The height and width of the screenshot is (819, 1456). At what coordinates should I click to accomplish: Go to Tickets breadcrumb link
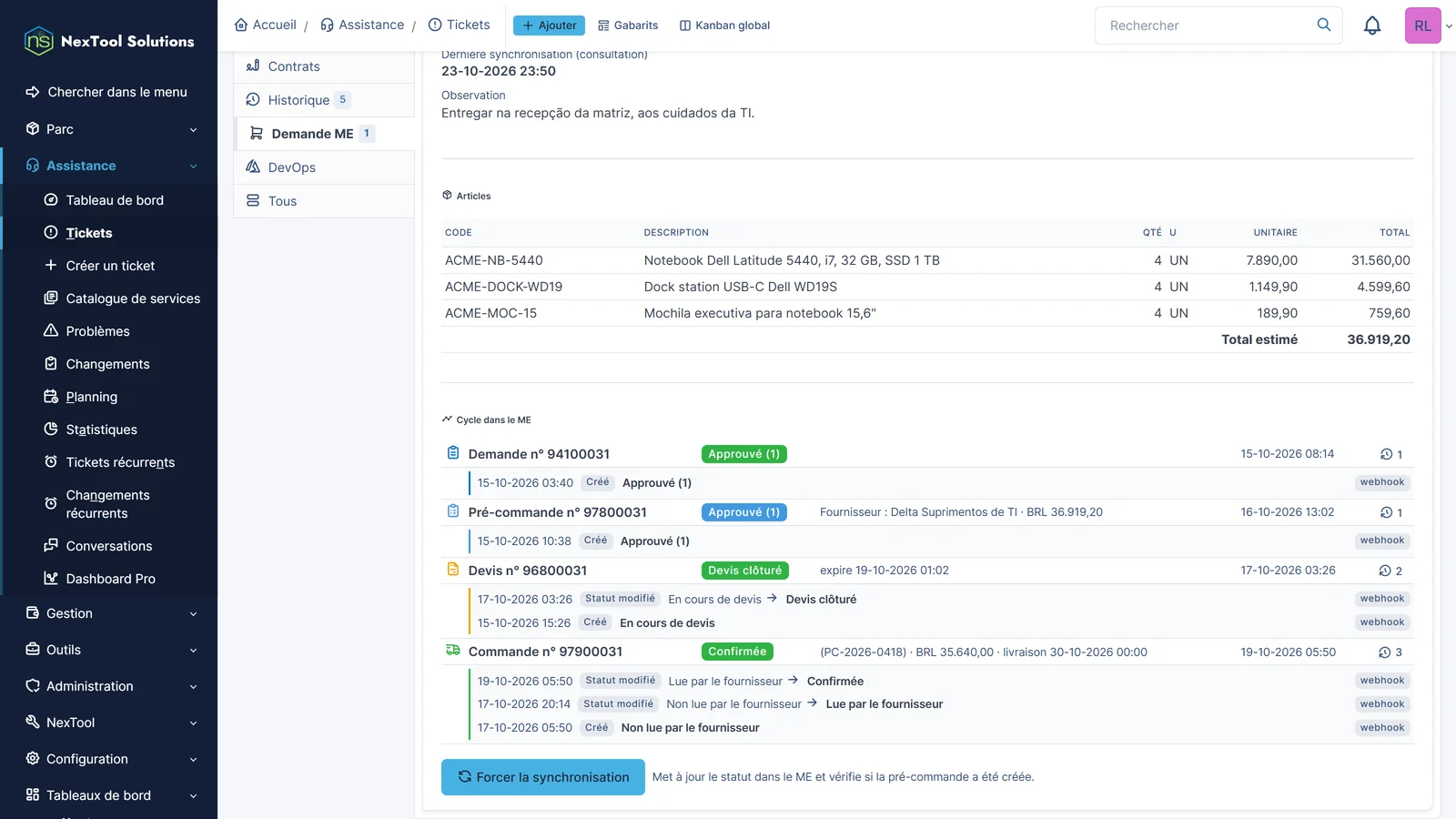click(460, 25)
